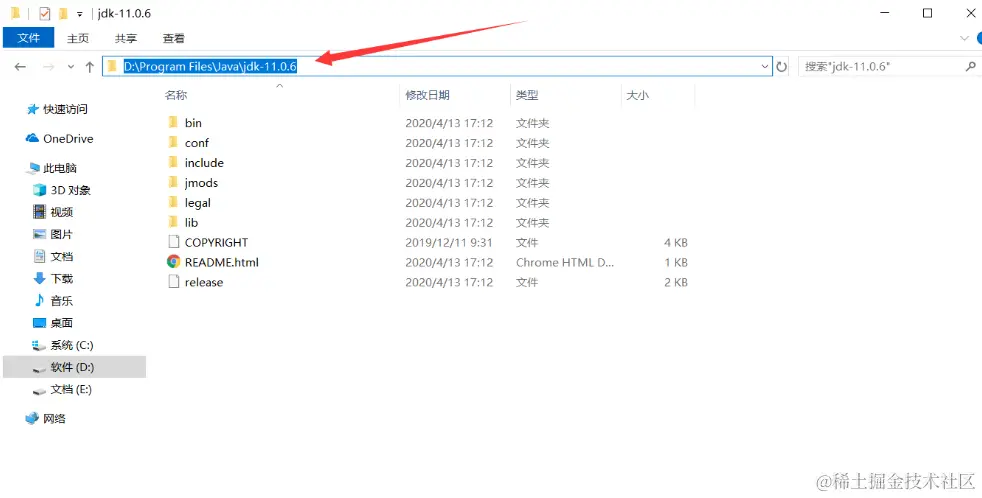
Task: Select the legal folder icon
Action: pyautogui.click(x=173, y=202)
